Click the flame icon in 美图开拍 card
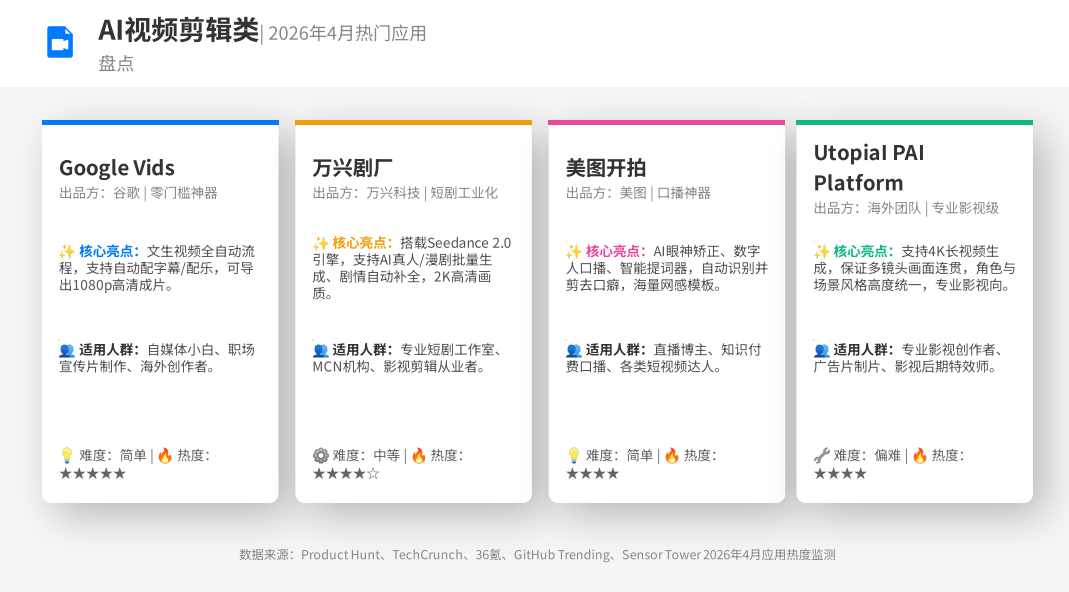This screenshot has height=592, width=1069. pos(672,455)
